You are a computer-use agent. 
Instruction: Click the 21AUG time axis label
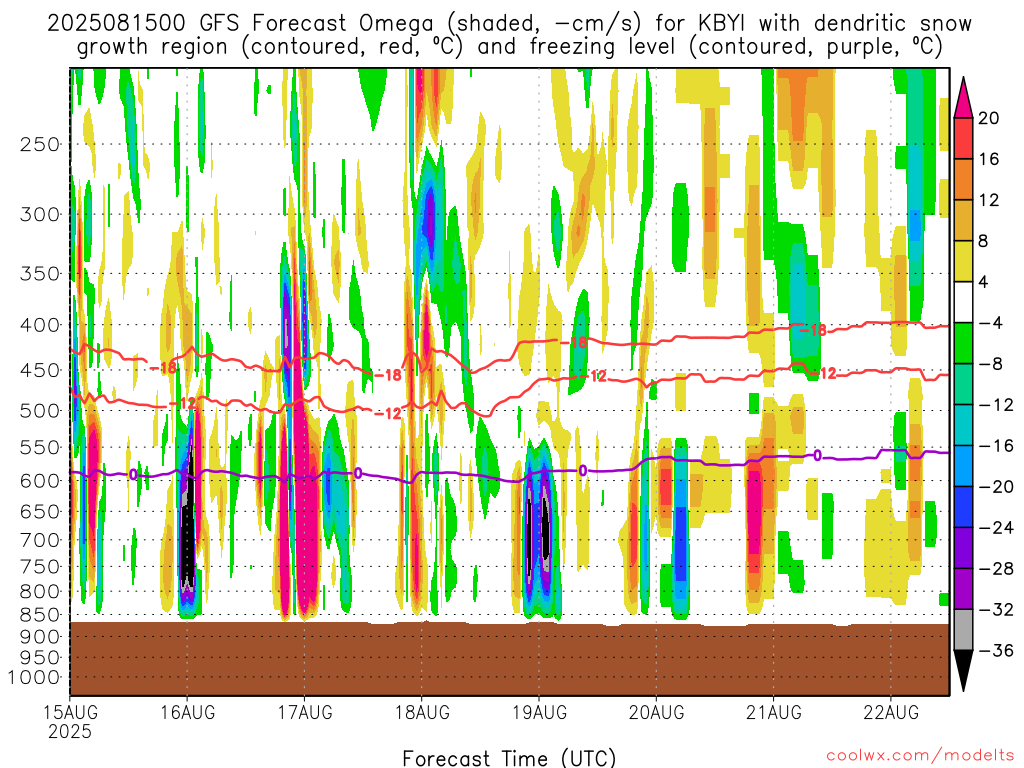774,712
